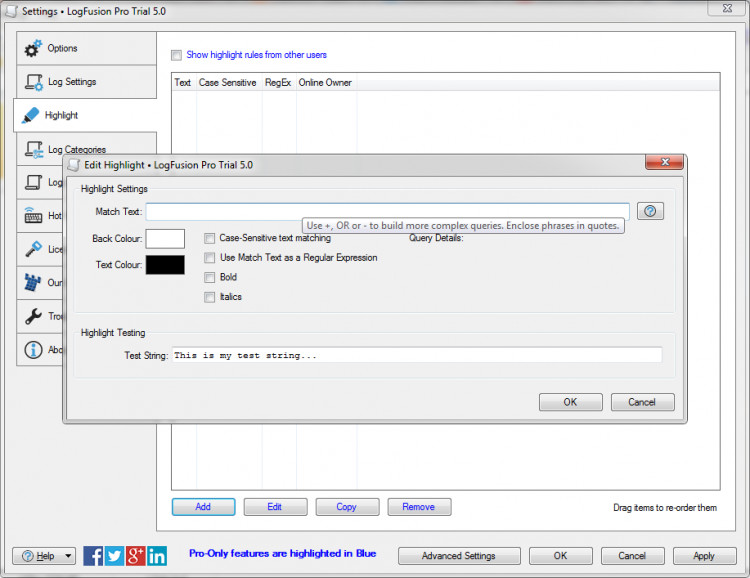Click the Match Text help question-mark icon
The width and height of the screenshot is (750, 578).
(x=650, y=211)
